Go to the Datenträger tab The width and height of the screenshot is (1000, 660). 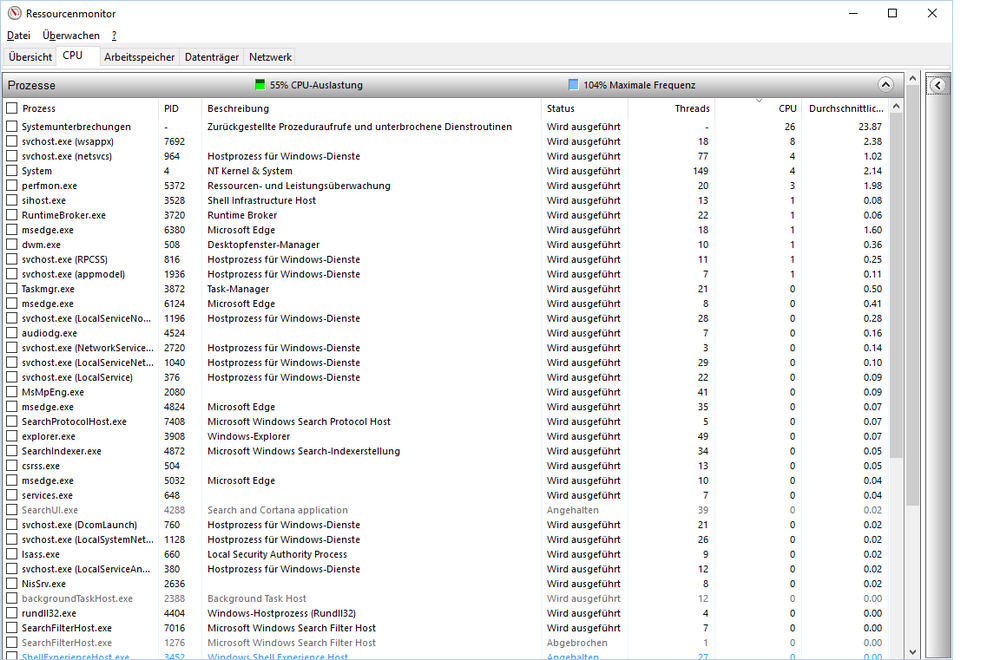(x=212, y=57)
